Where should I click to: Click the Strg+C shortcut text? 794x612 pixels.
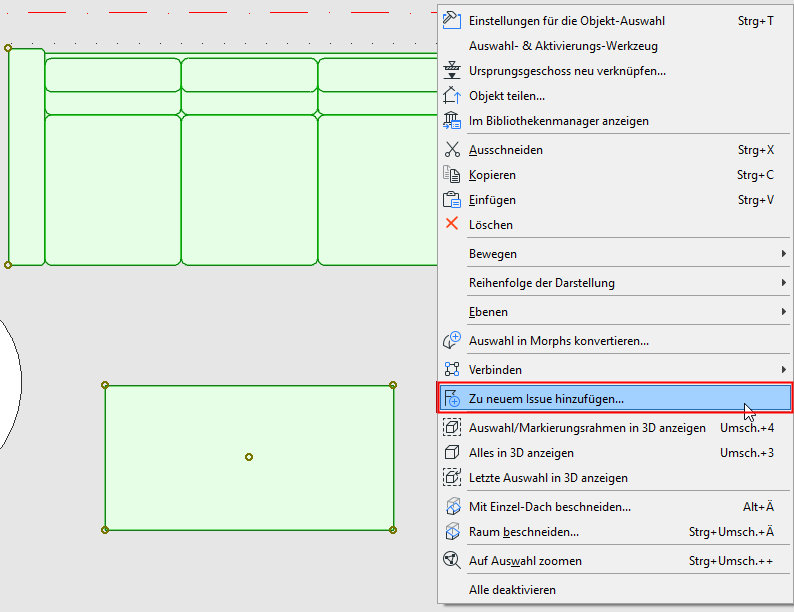(756, 175)
